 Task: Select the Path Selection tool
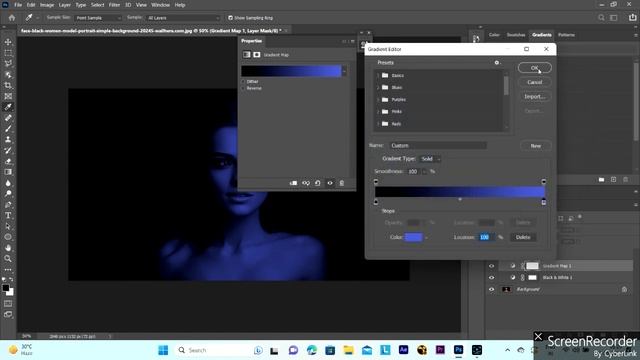(8, 226)
